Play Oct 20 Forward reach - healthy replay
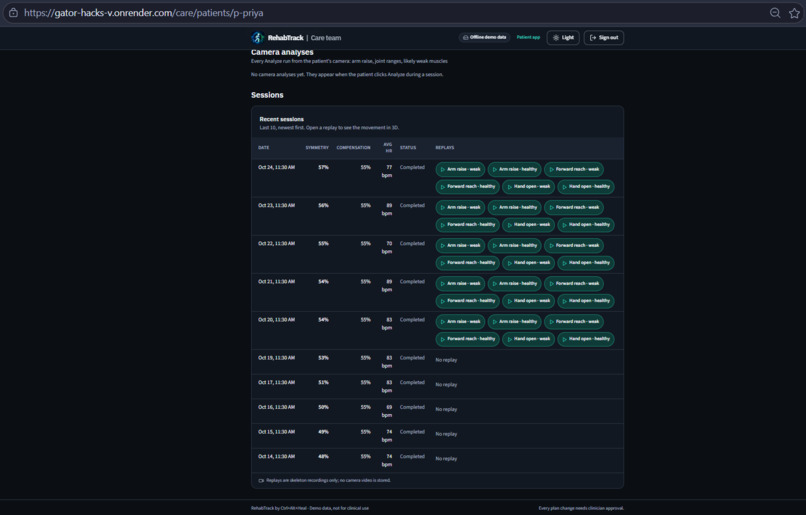 (467, 339)
